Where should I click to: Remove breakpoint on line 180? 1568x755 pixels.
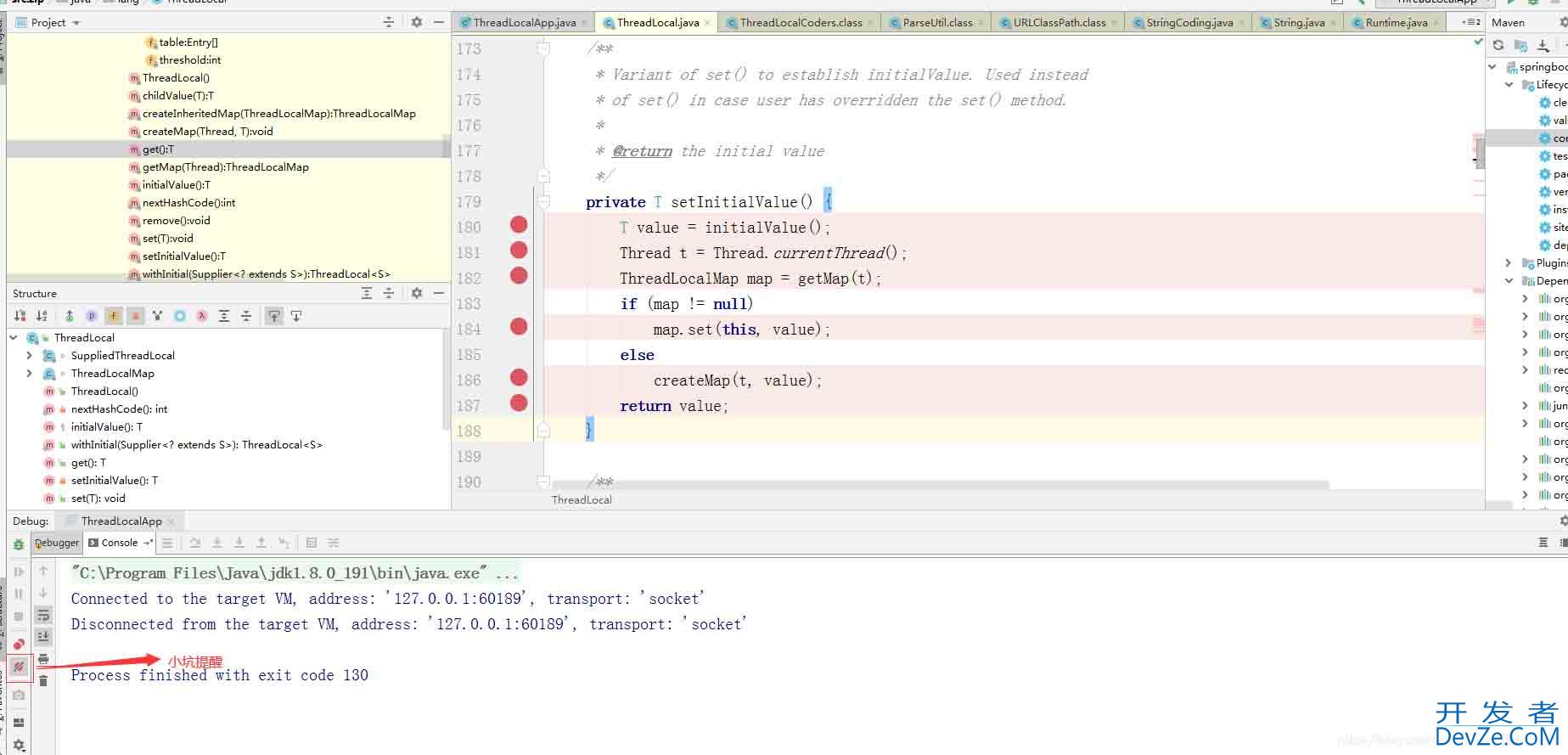(519, 225)
